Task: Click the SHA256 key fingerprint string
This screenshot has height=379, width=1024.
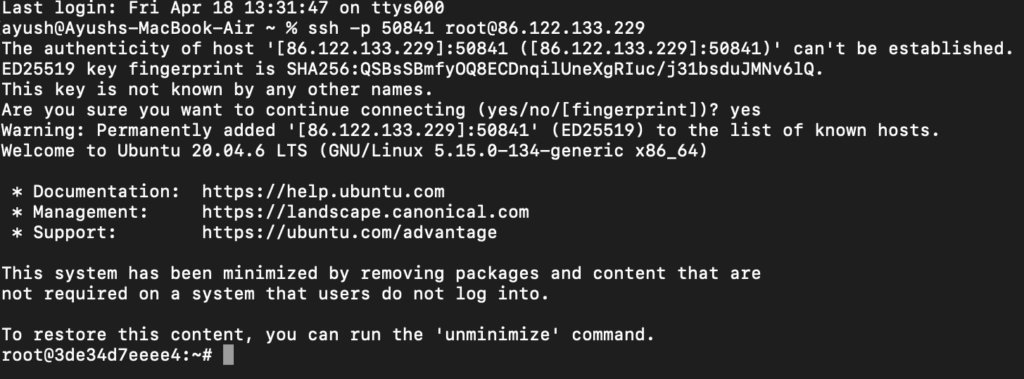Action: click(551, 69)
